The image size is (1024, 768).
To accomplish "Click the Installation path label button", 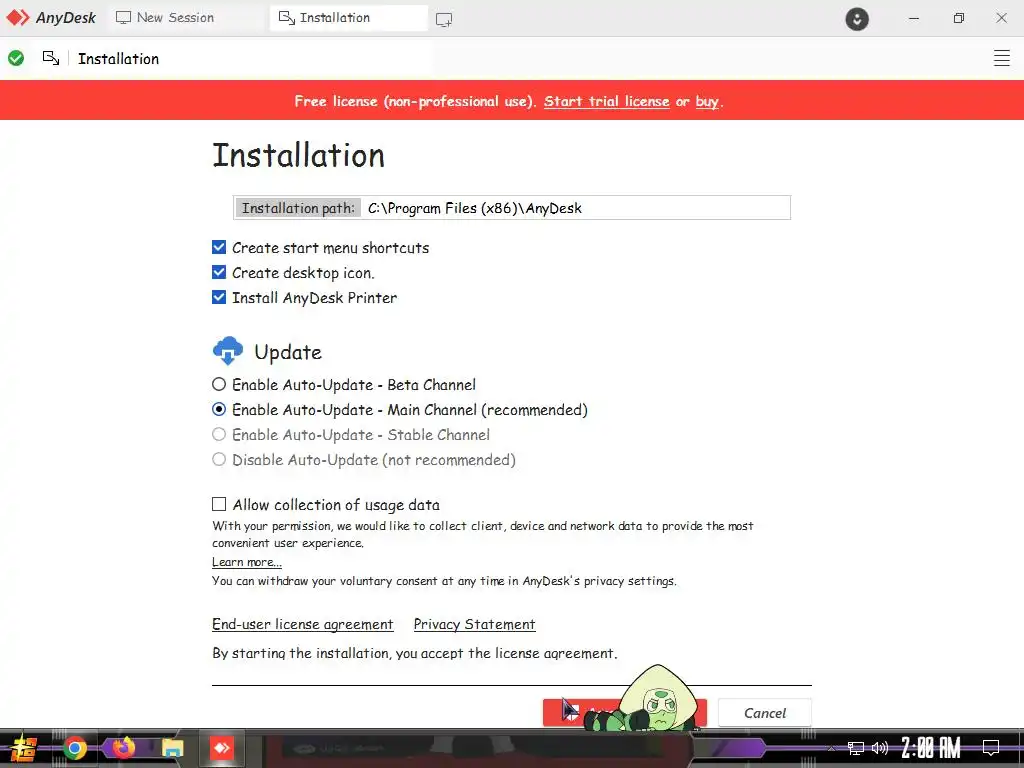I will [x=298, y=208].
